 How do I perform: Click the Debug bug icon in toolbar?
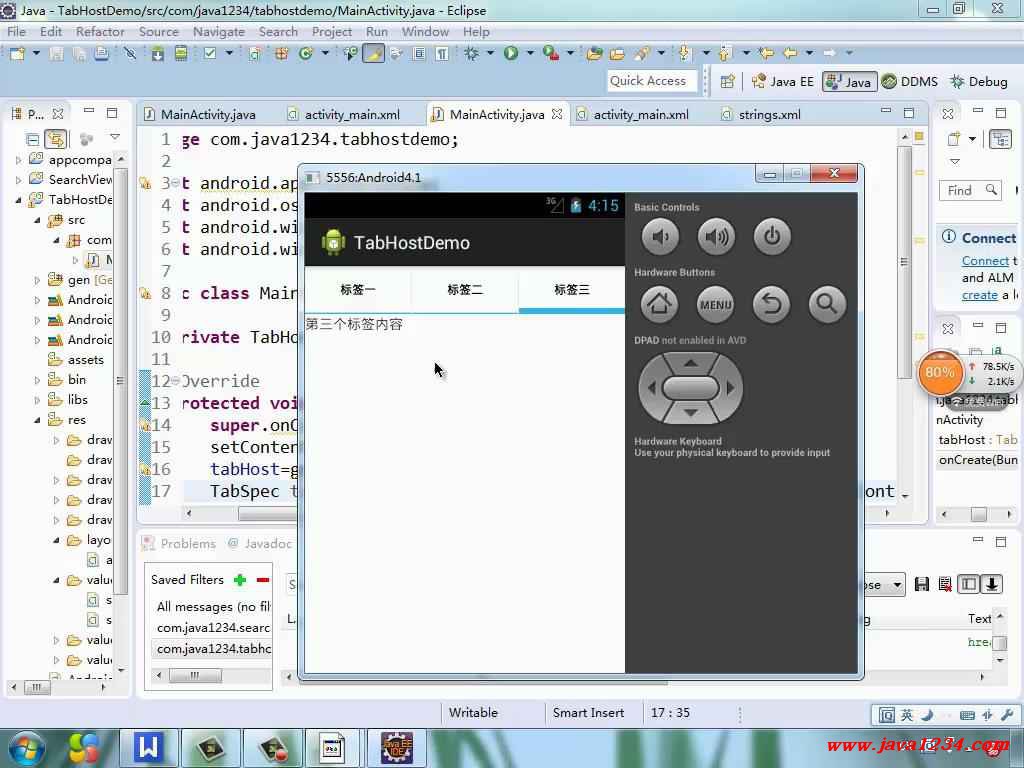pyautogui.click(x=471, y=53)
